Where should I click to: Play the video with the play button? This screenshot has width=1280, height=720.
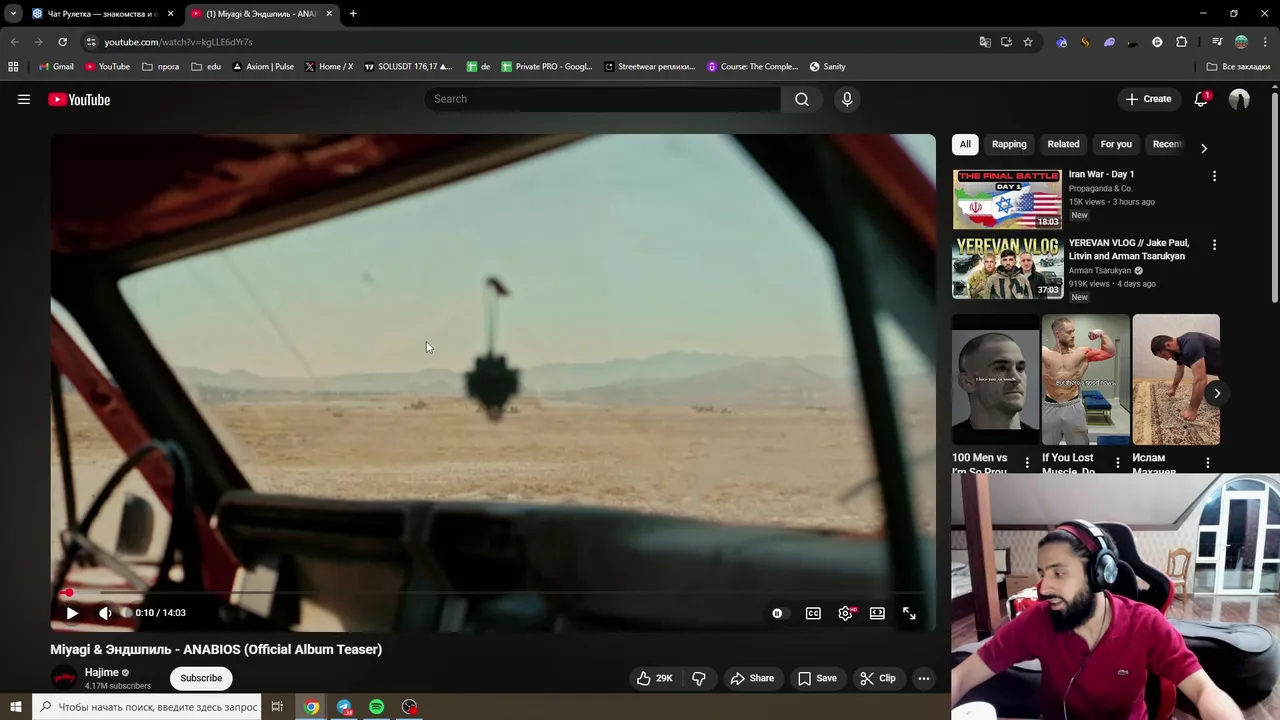click(x=72, y=613)
